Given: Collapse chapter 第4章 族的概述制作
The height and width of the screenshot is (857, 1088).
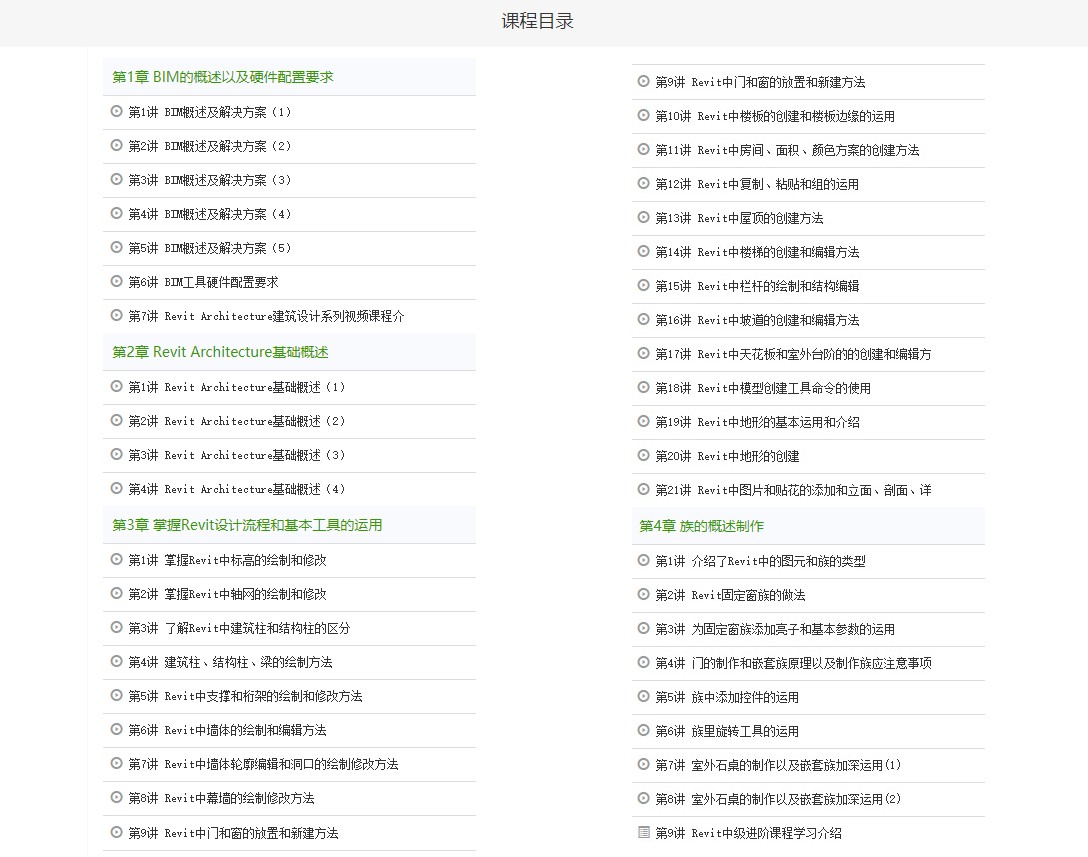Looking at the screenshot, I should [808, 526].
